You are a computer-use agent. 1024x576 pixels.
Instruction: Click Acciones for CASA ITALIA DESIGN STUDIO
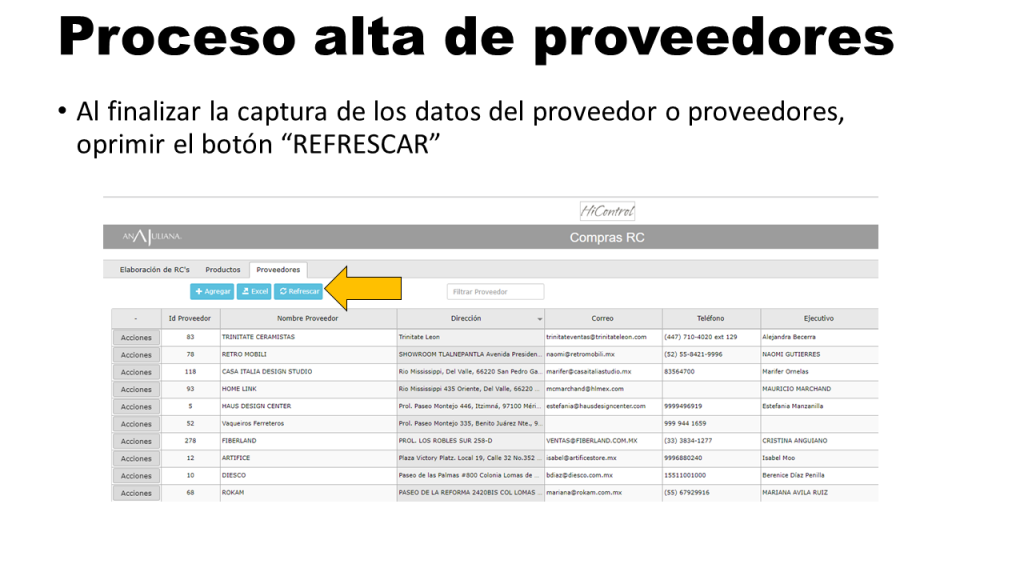point(136,372)
